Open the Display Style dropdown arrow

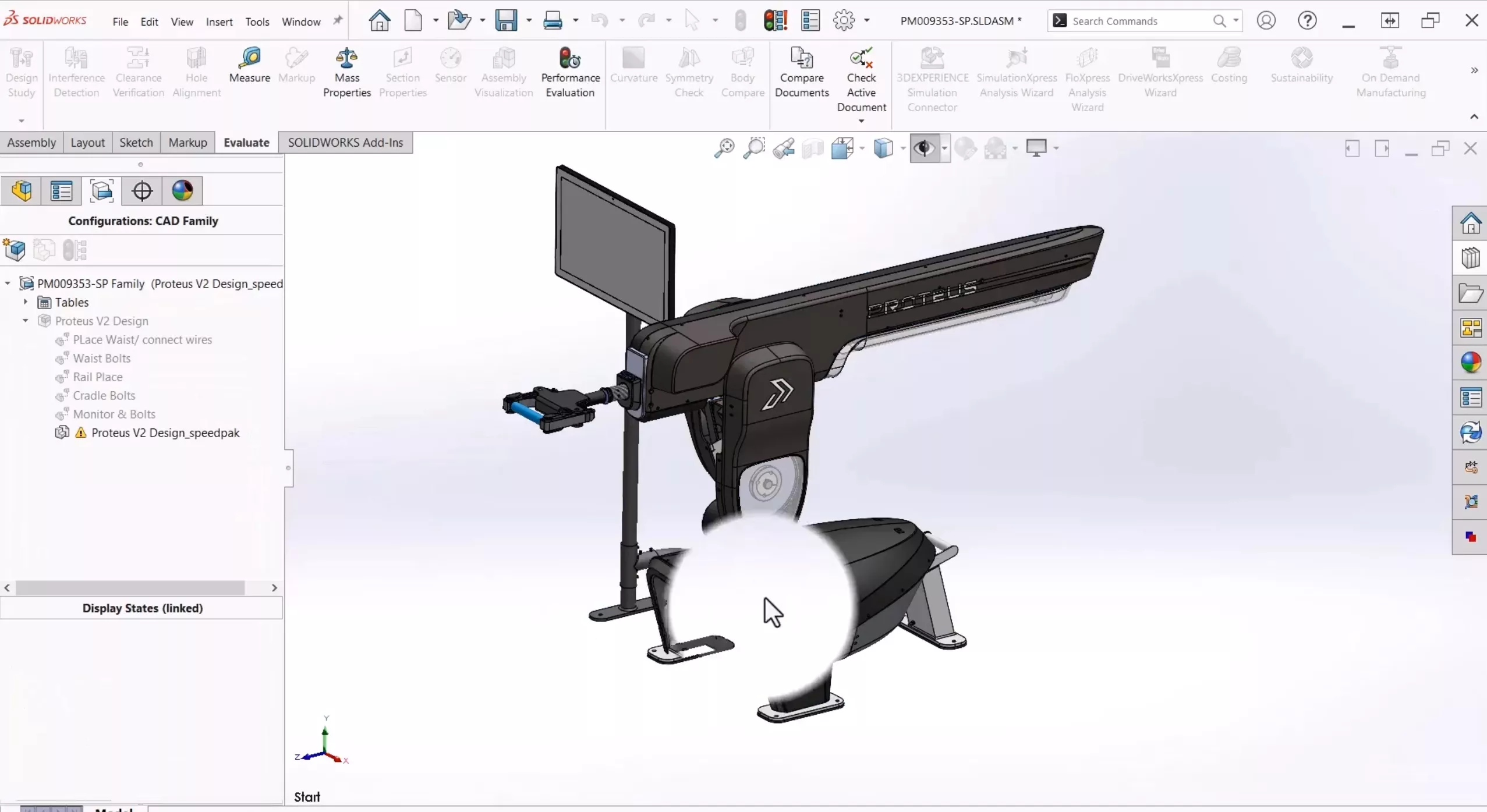[903, 148]
